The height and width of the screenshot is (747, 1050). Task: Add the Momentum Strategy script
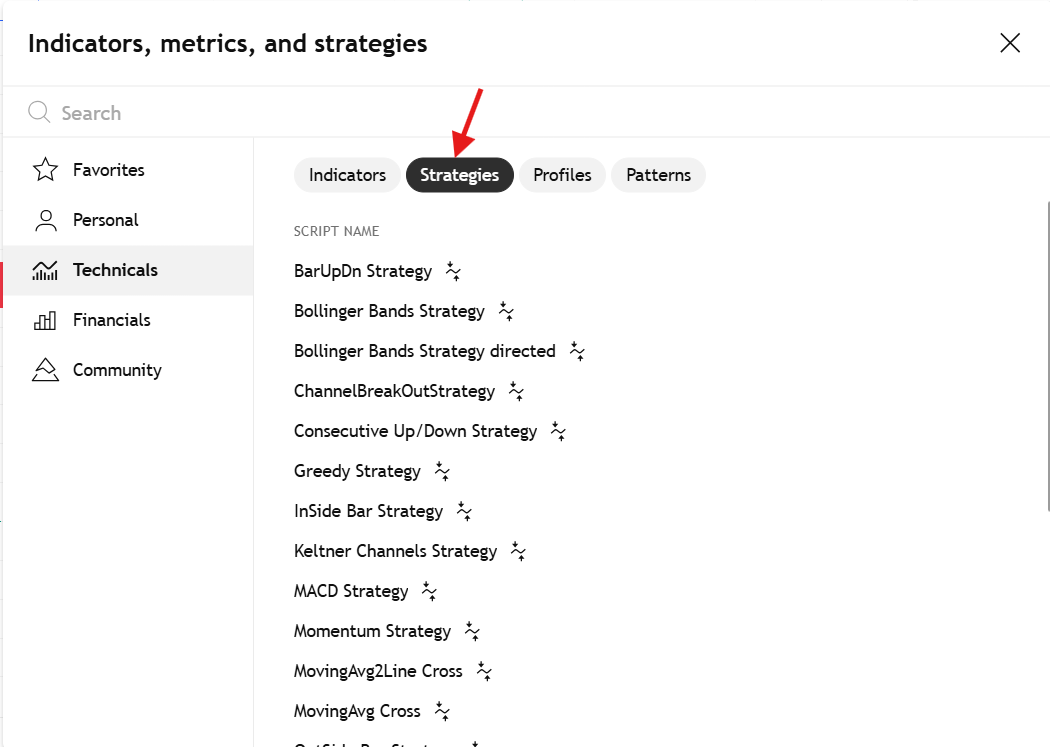[x=372, y=631]
